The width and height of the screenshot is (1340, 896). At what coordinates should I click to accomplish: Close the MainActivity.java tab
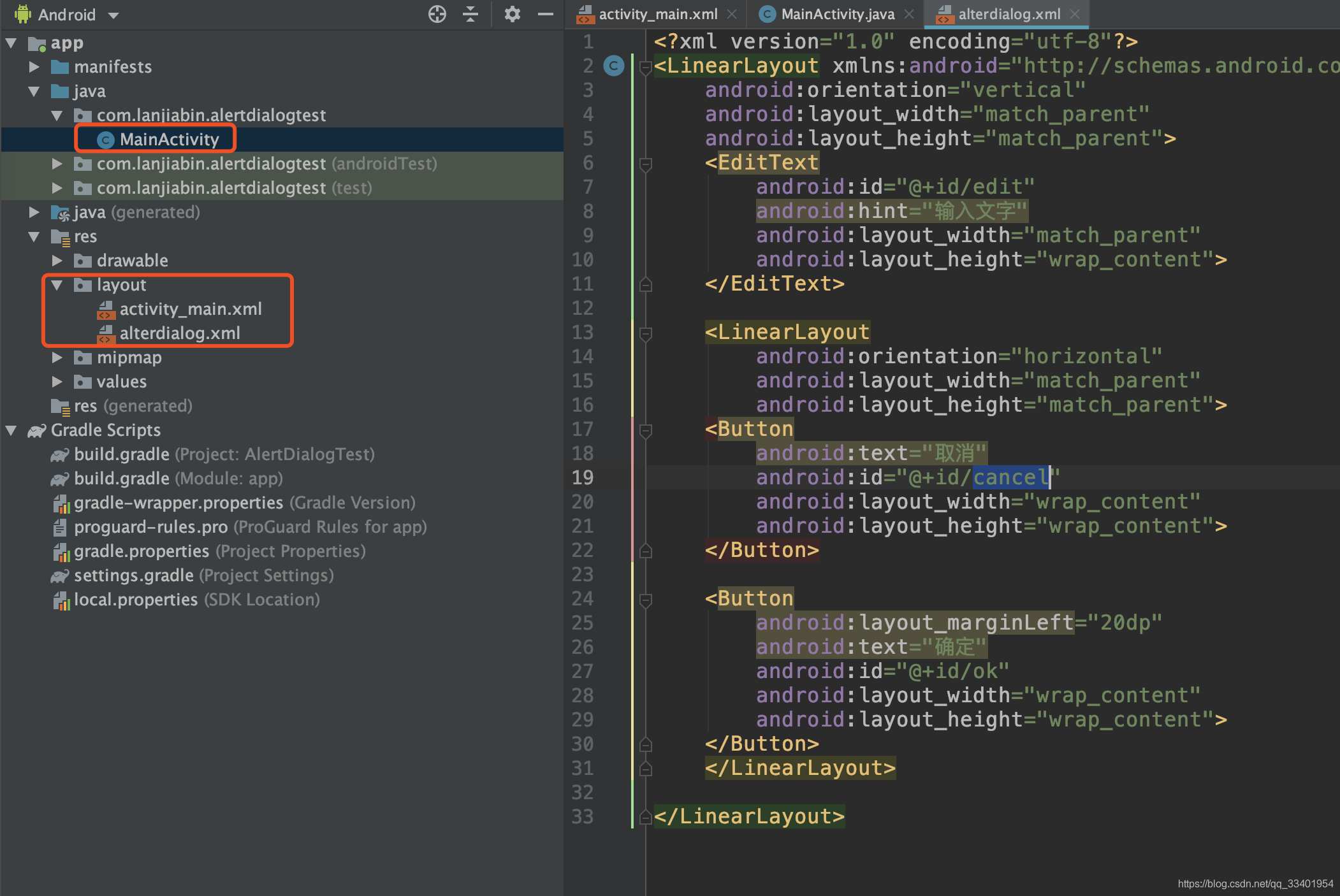[x=909, y=14]
